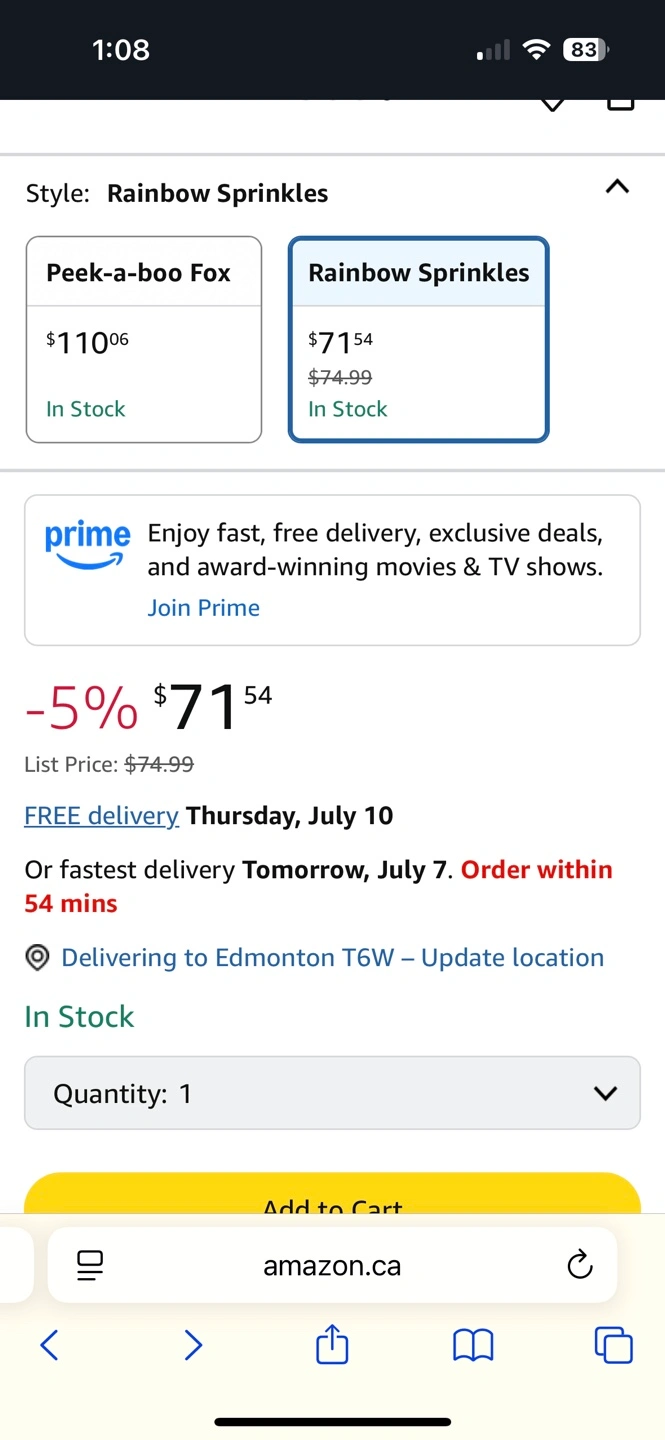Click the Join Prime link
Screen dimensions: 665x1440
point(204,608)
